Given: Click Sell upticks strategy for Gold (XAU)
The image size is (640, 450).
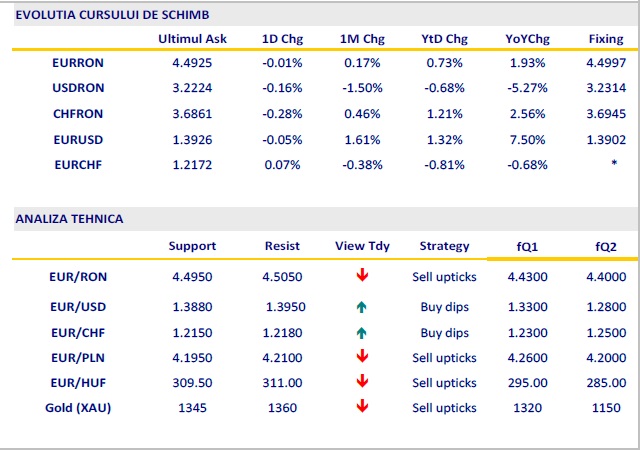Looking at the screenshot, I should [x=444, y=407].
